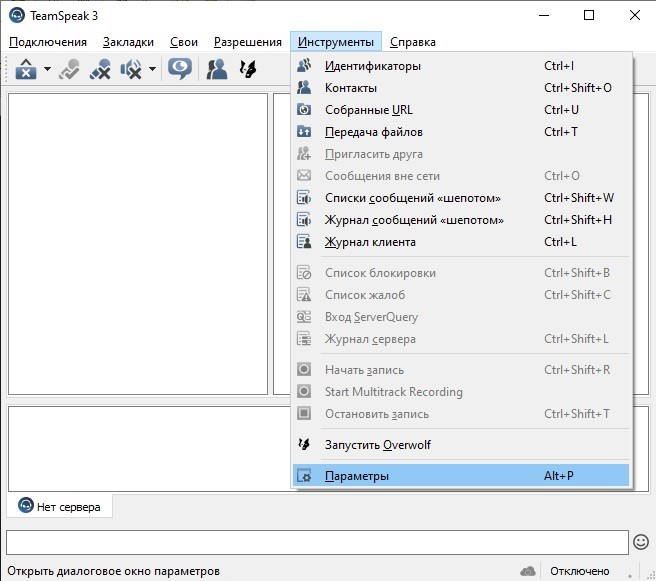This screenshot has height=581, width=656.
Task: Click the Пригласить друга menu item
Action: 461,154
